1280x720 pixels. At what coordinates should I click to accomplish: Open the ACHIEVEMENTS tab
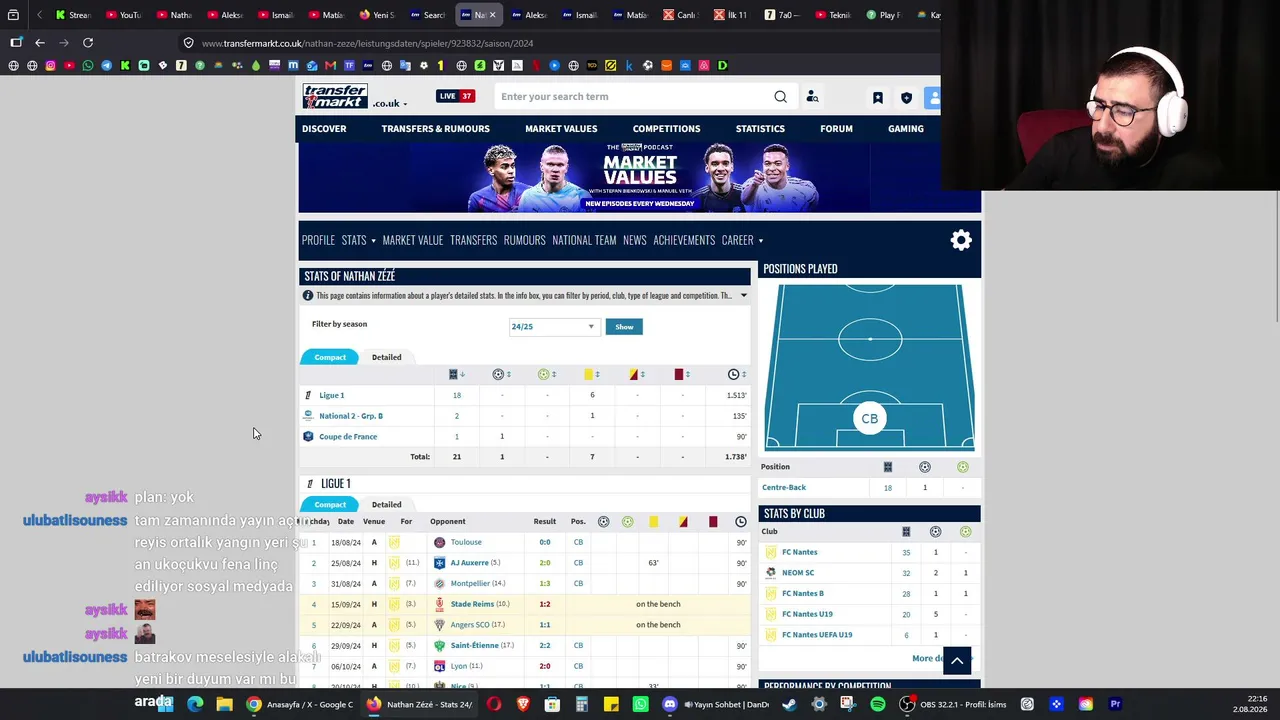(684, 240)
